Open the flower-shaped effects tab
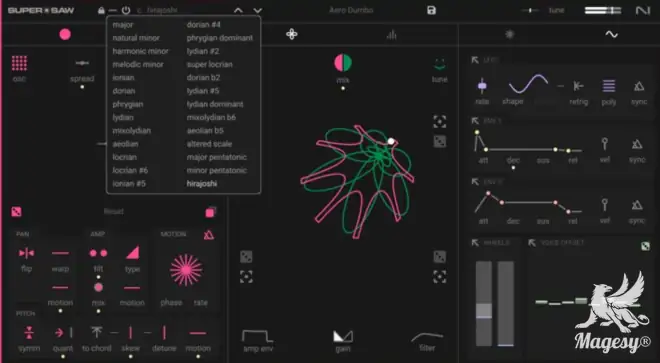 [292, 35]
